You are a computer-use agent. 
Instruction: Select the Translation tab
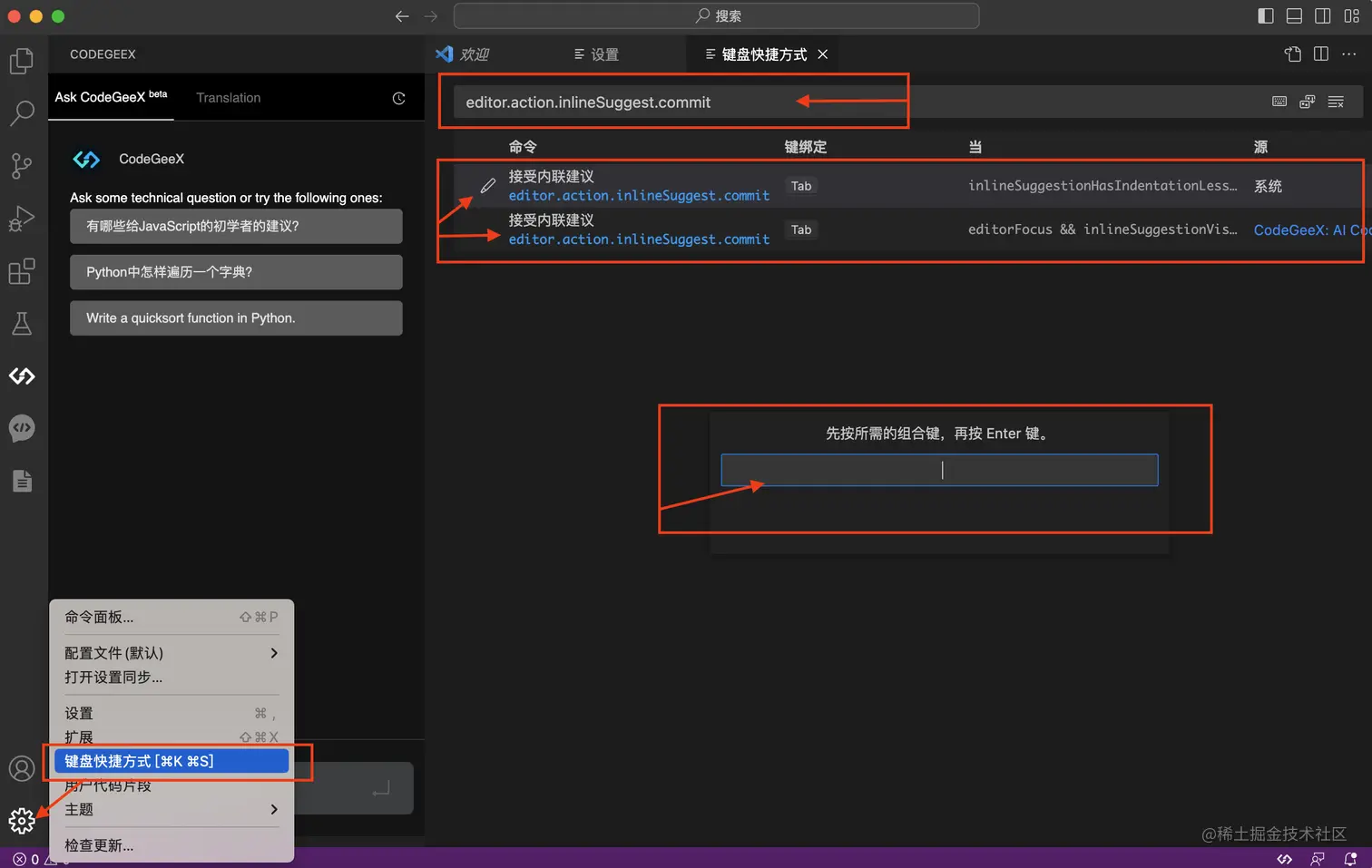coord(229,98)
